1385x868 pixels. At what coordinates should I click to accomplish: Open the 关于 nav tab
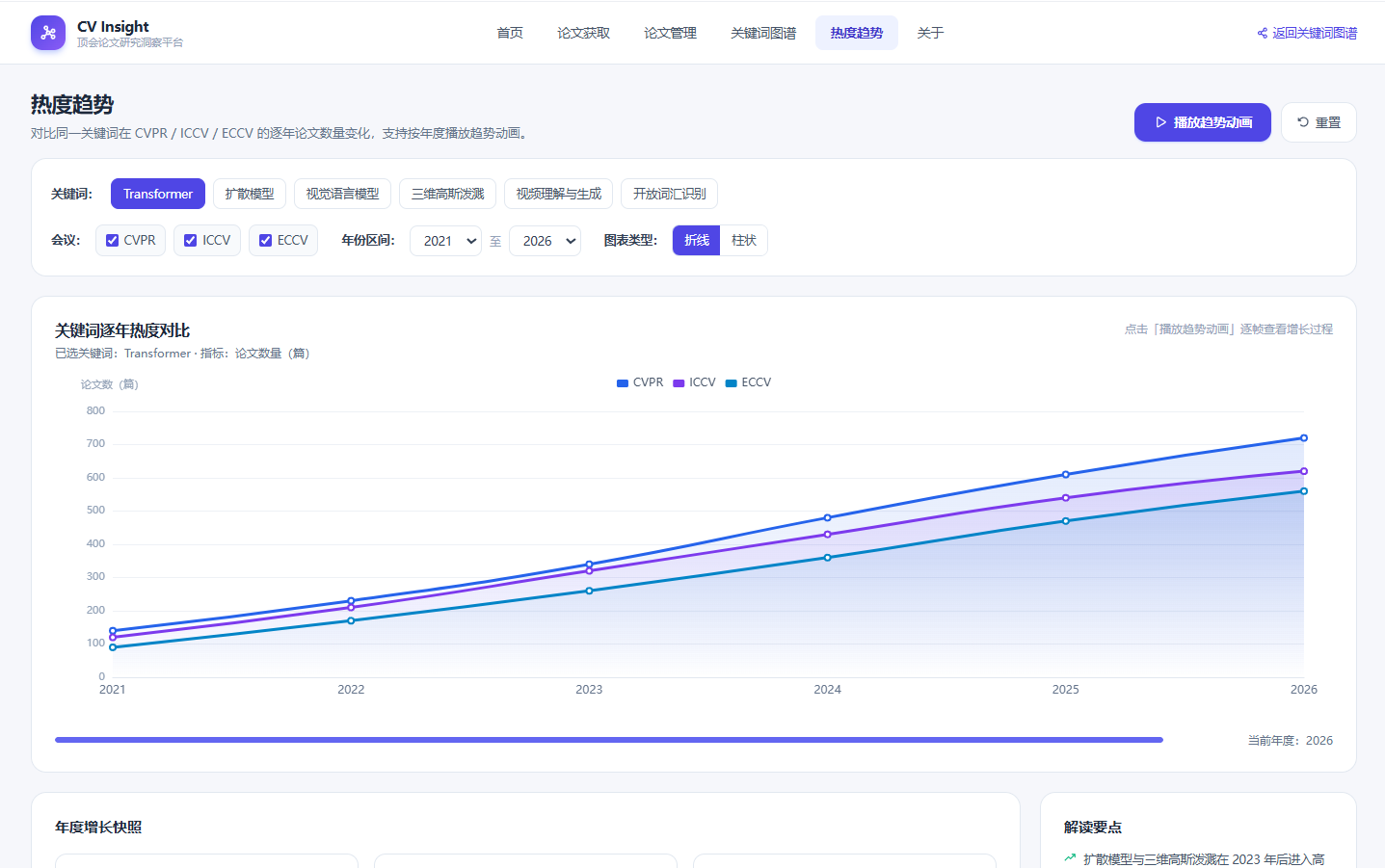(x=930, y=33)
